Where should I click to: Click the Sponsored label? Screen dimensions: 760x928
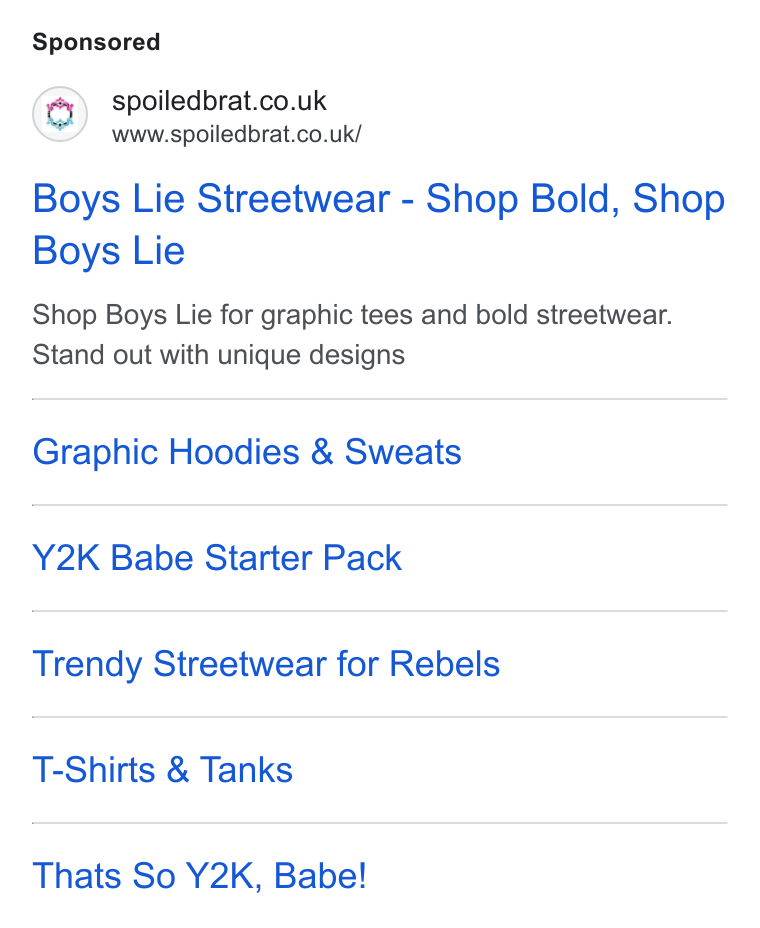96,42
